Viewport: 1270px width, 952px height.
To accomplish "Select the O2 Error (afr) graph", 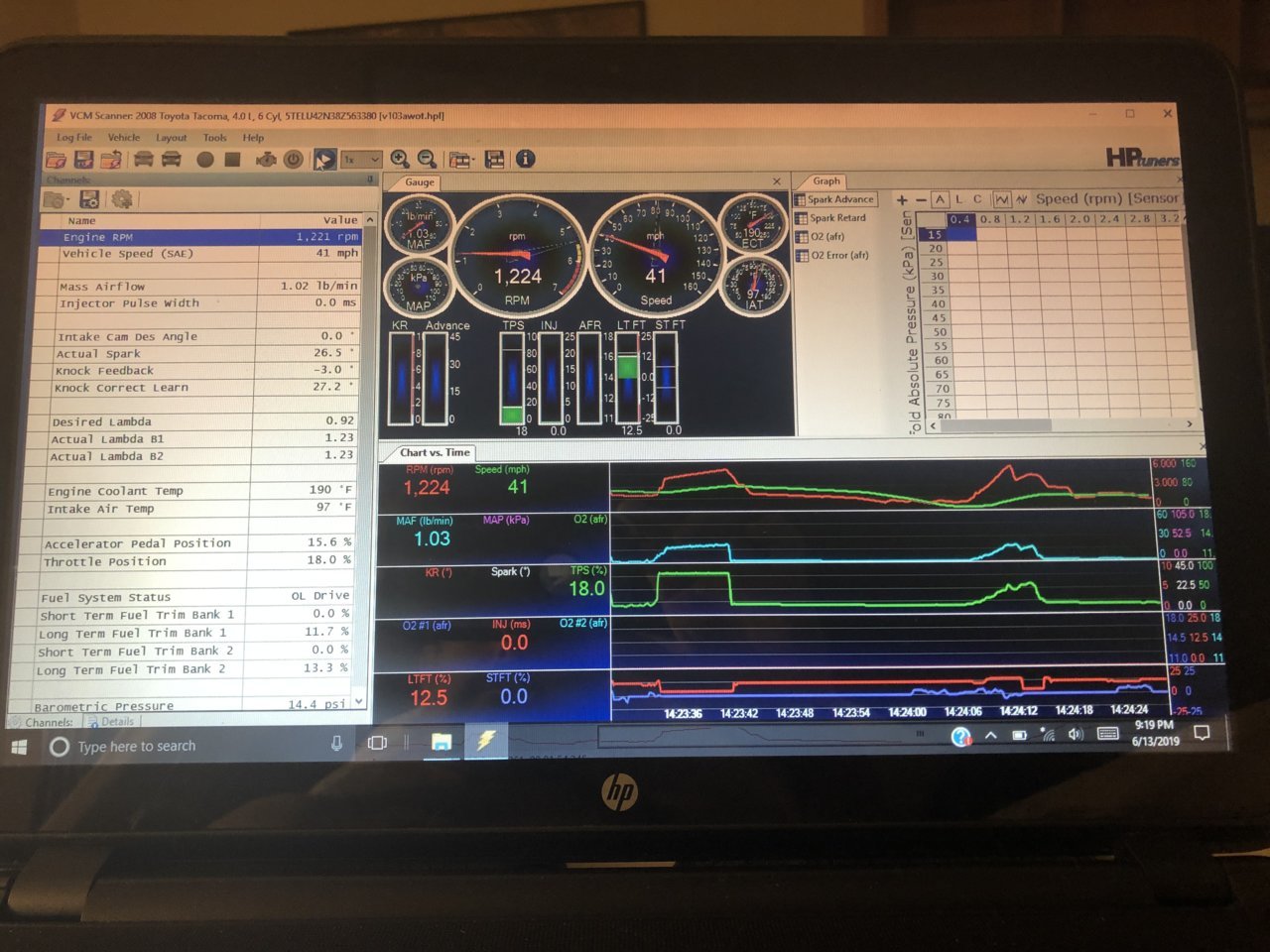I will click(832, 255).
